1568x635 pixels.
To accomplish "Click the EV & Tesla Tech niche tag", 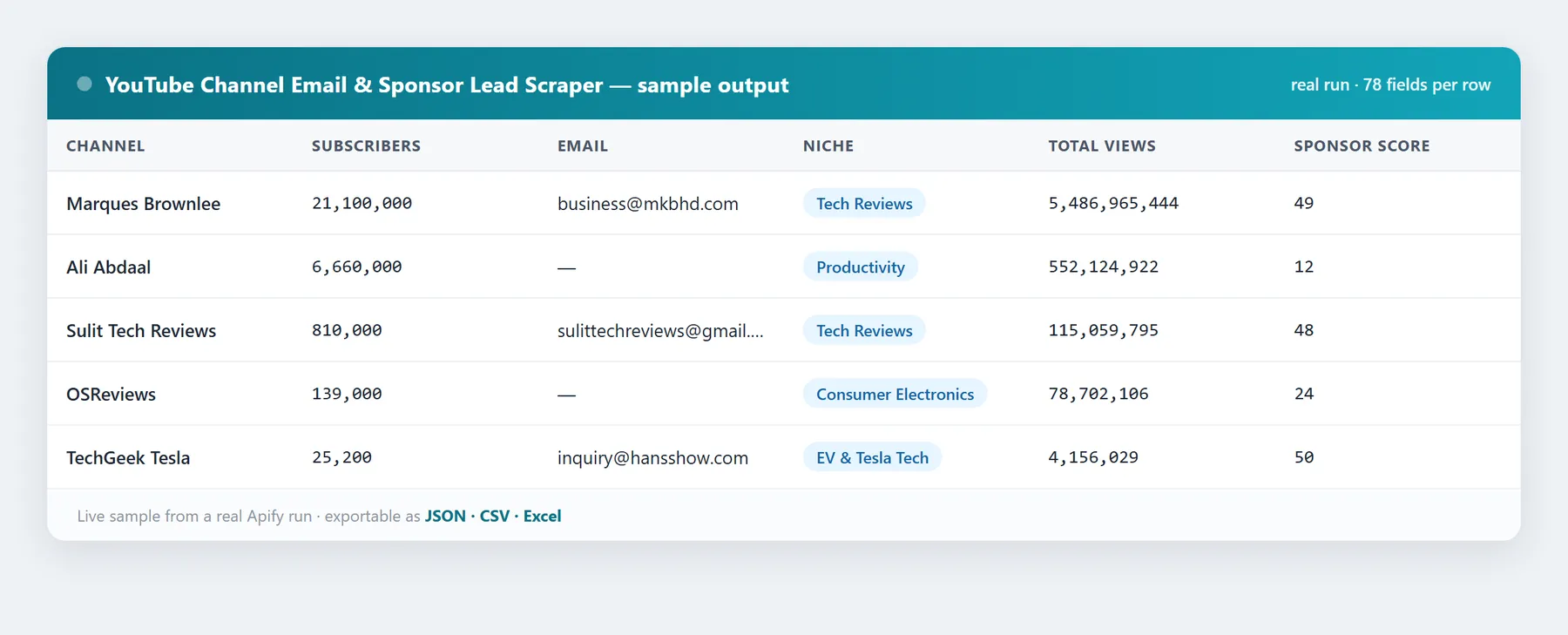I will coord(872,457).
